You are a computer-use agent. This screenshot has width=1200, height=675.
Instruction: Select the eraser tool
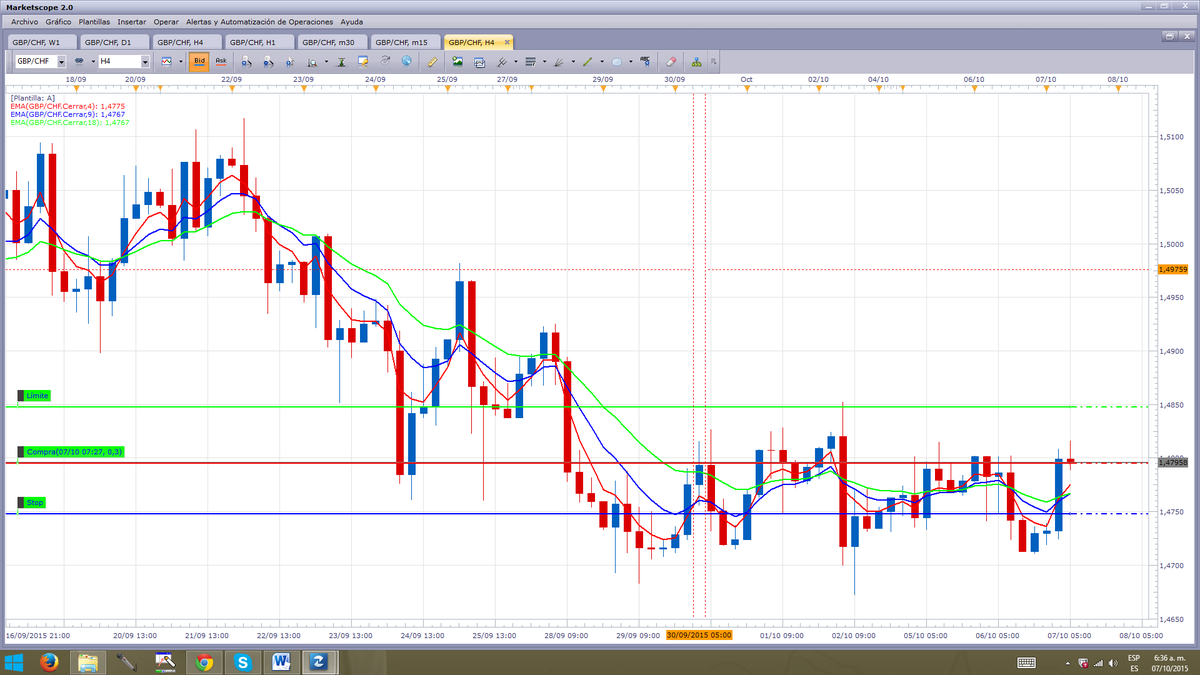click(x=671, y=61)
